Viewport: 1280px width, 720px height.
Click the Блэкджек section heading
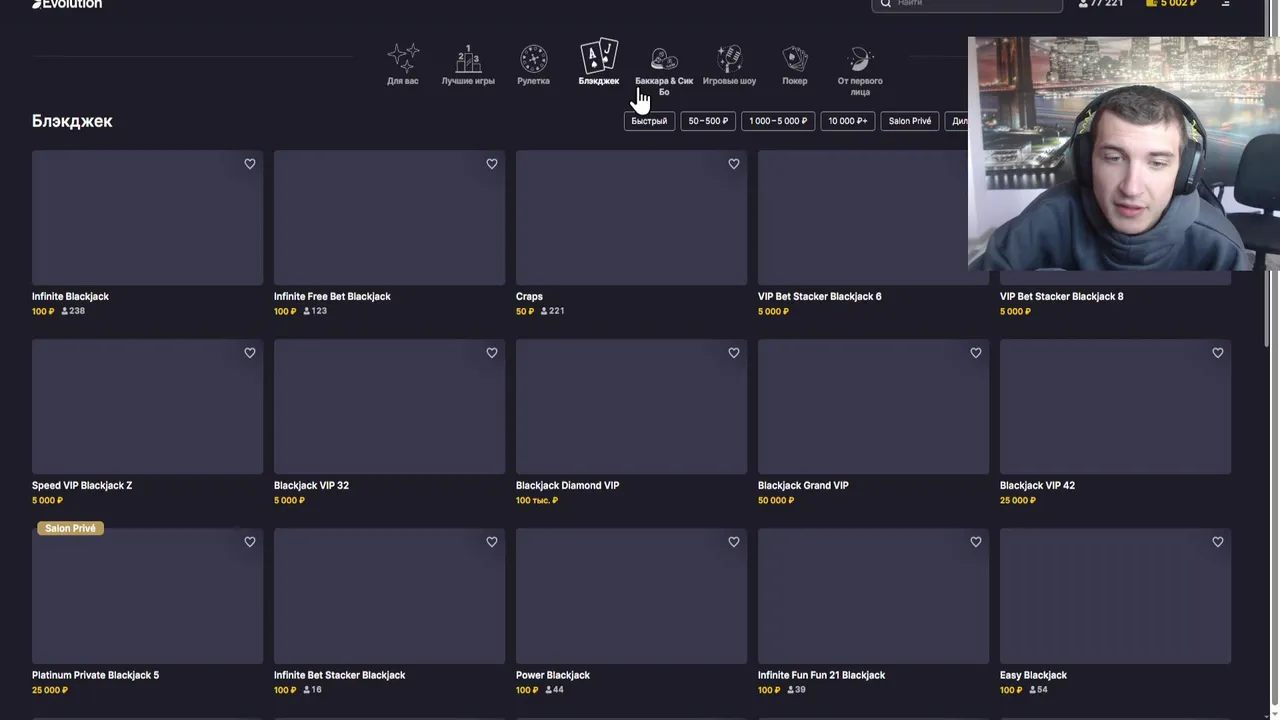coord(72,121)
